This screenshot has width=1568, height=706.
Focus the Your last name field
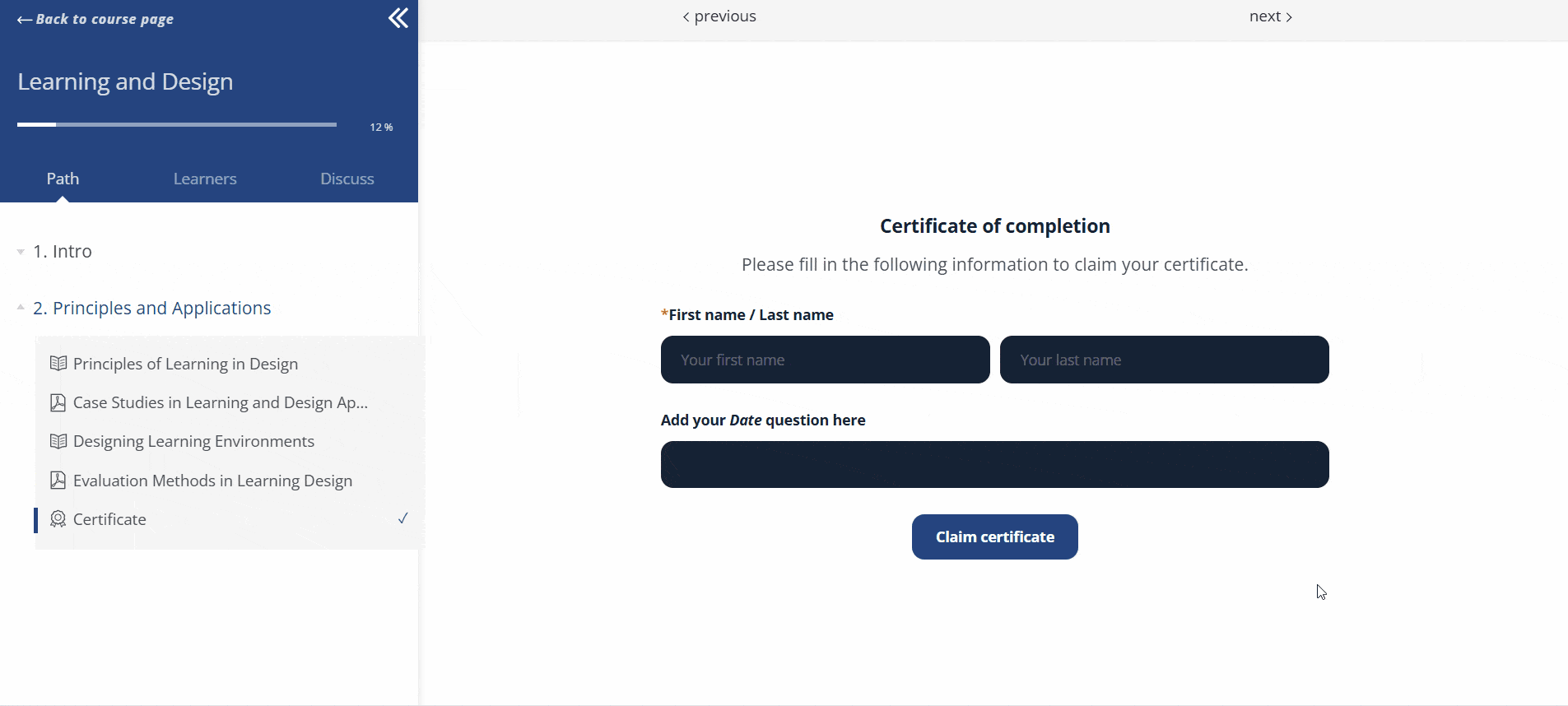(1164, 360)
